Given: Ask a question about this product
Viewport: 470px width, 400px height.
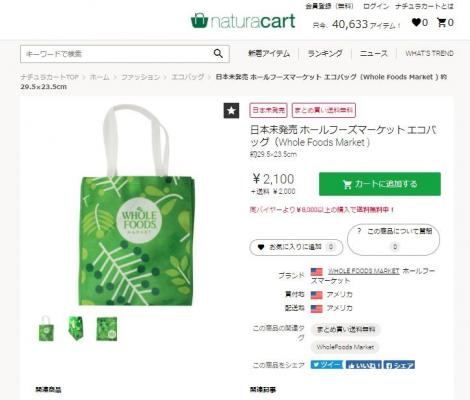Looking at the screenshot, I should click(394, 239).
